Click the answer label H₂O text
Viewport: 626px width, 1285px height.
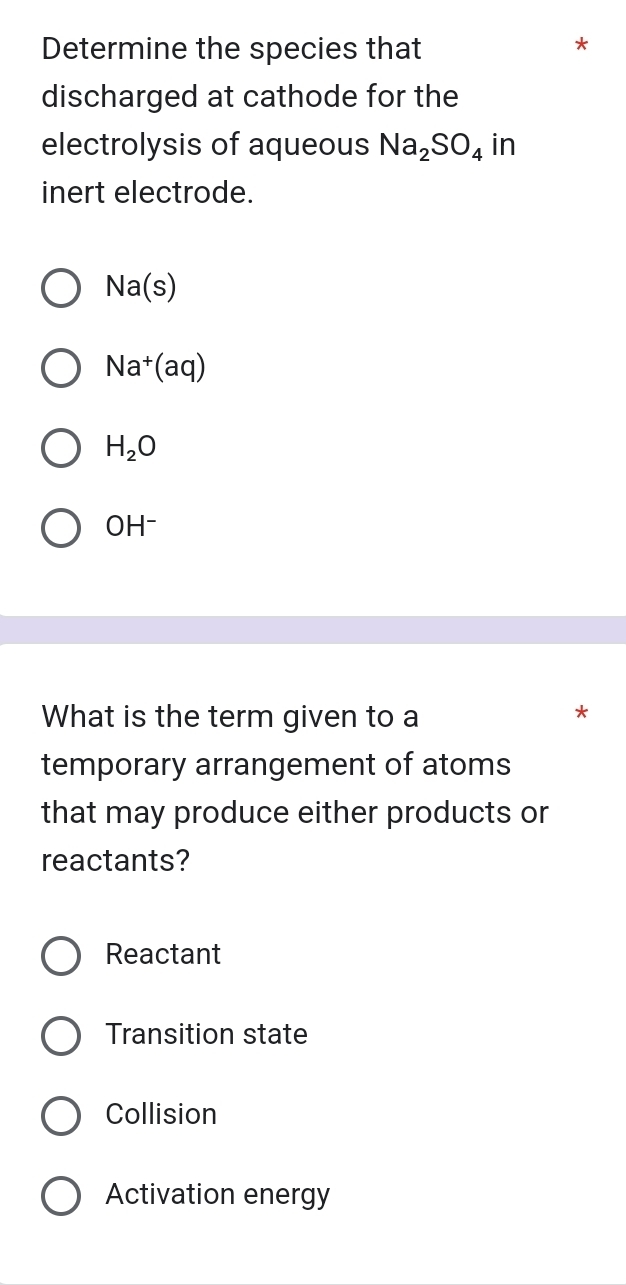[130, 448]
